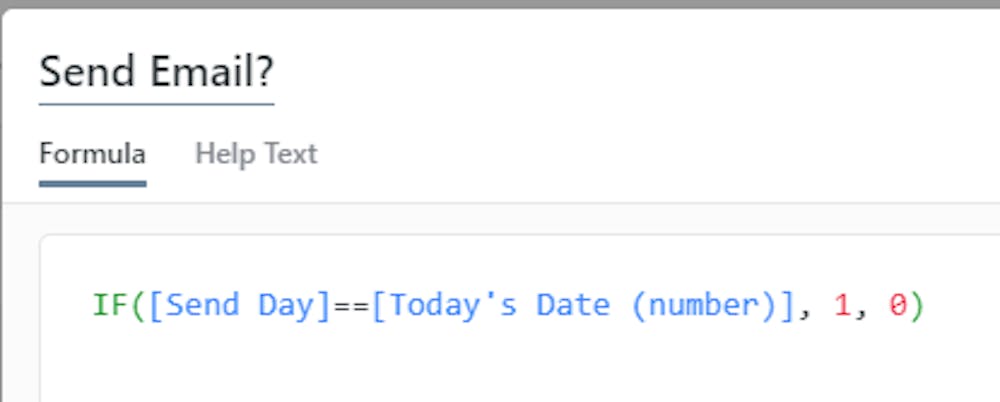
Task: Switch to the Formula tab
Action: [x=92, y=154]
